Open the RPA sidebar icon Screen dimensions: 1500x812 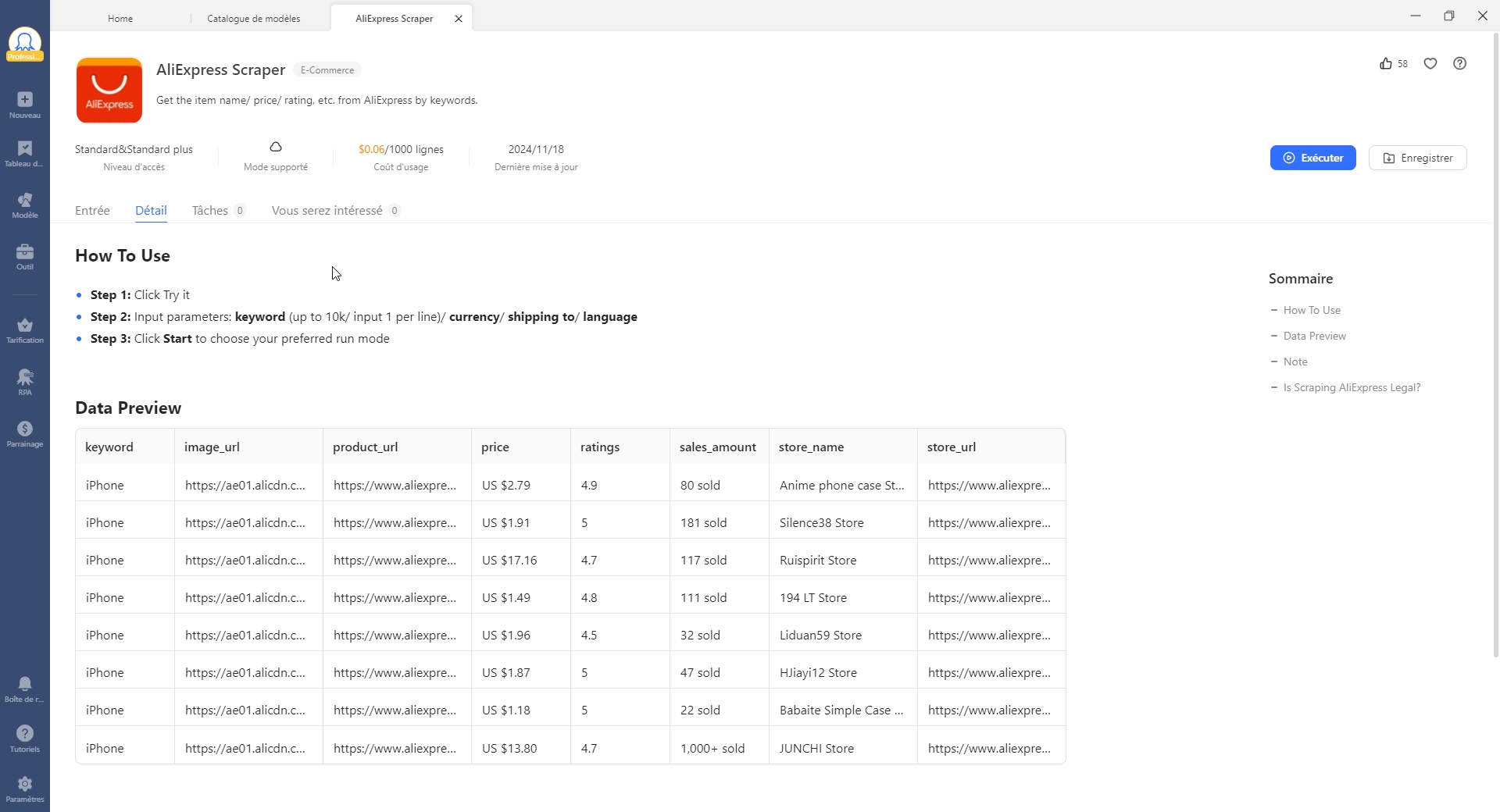(25, 383)
